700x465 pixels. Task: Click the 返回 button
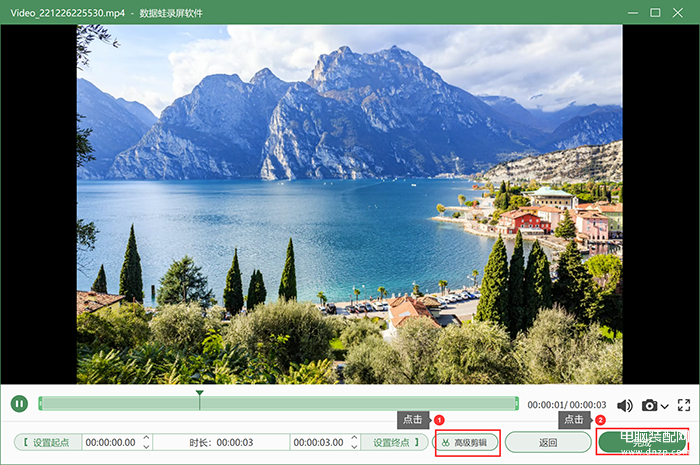point(548,442)
